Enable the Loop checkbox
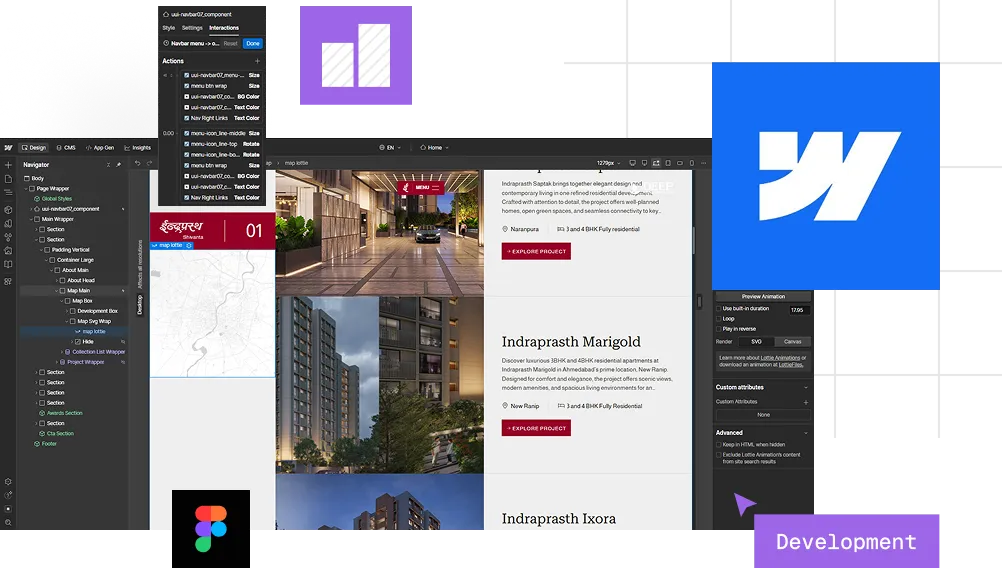The height and width of the screenshot is (568, 1002). pos(719,319)
